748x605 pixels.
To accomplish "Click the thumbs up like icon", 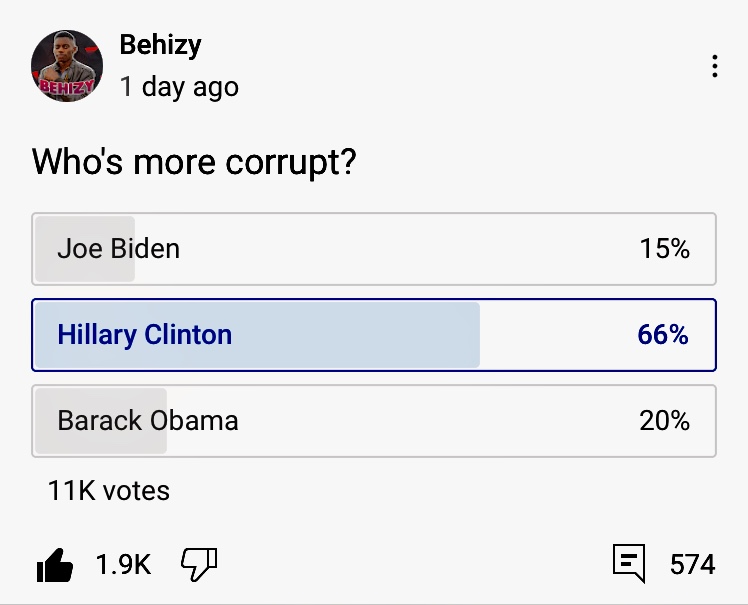I will point(55,566).
